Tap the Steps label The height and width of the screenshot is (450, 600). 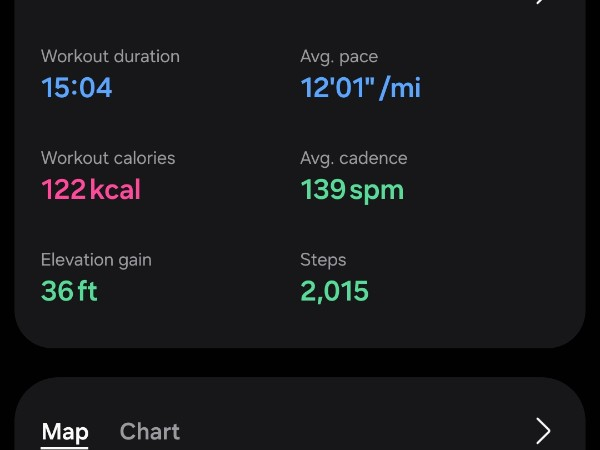click(x=323, y=260)
